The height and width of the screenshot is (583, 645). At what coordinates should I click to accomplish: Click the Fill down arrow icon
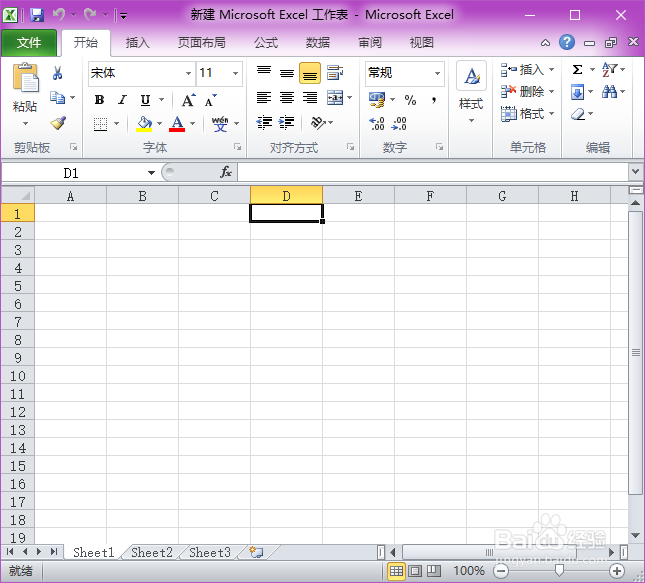[x=577, y=92]
